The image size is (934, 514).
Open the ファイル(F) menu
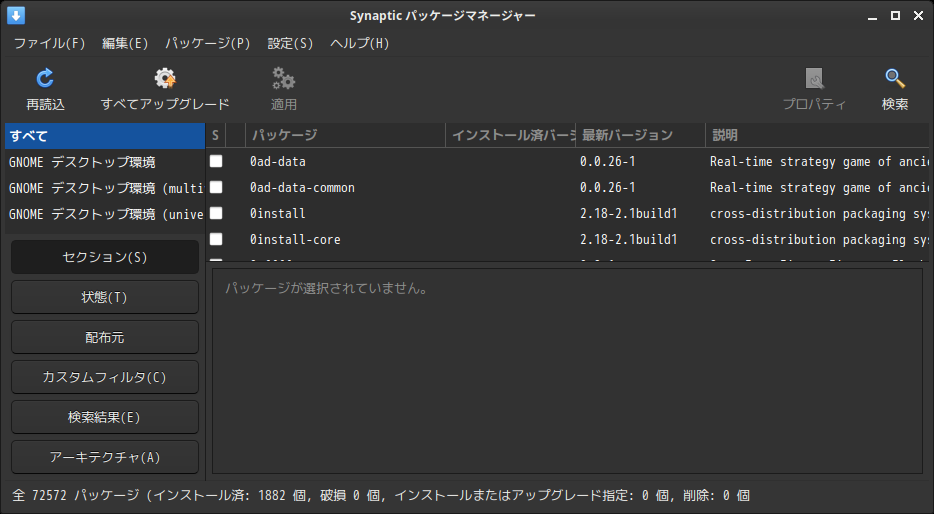pyautogui.click(x=49, y=43)
